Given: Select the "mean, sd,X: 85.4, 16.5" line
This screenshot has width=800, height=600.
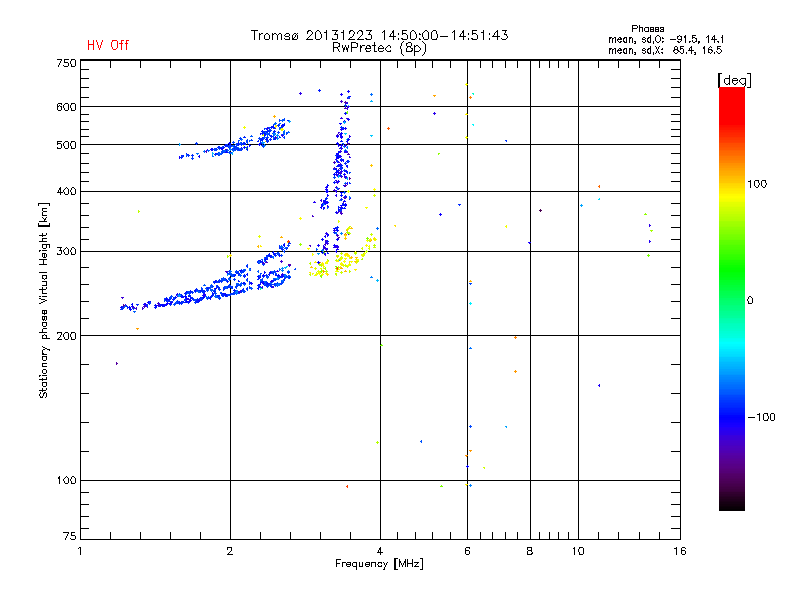Looking at the screenshot, I should click(x=665, y=50).
